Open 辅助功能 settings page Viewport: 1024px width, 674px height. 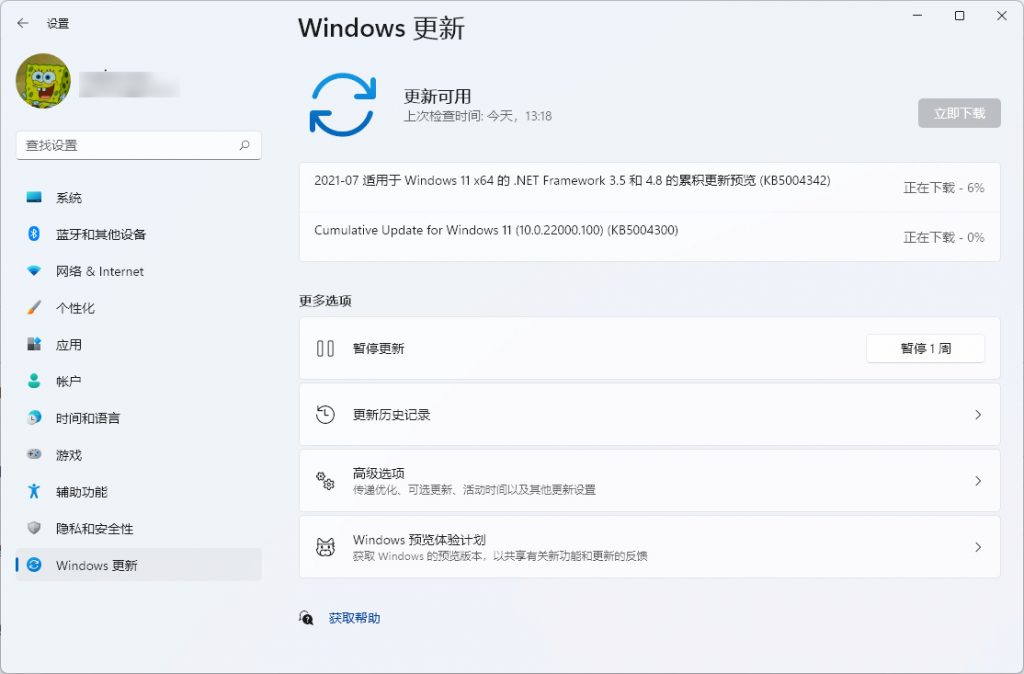pyautogui.click(x=81, y=492)
